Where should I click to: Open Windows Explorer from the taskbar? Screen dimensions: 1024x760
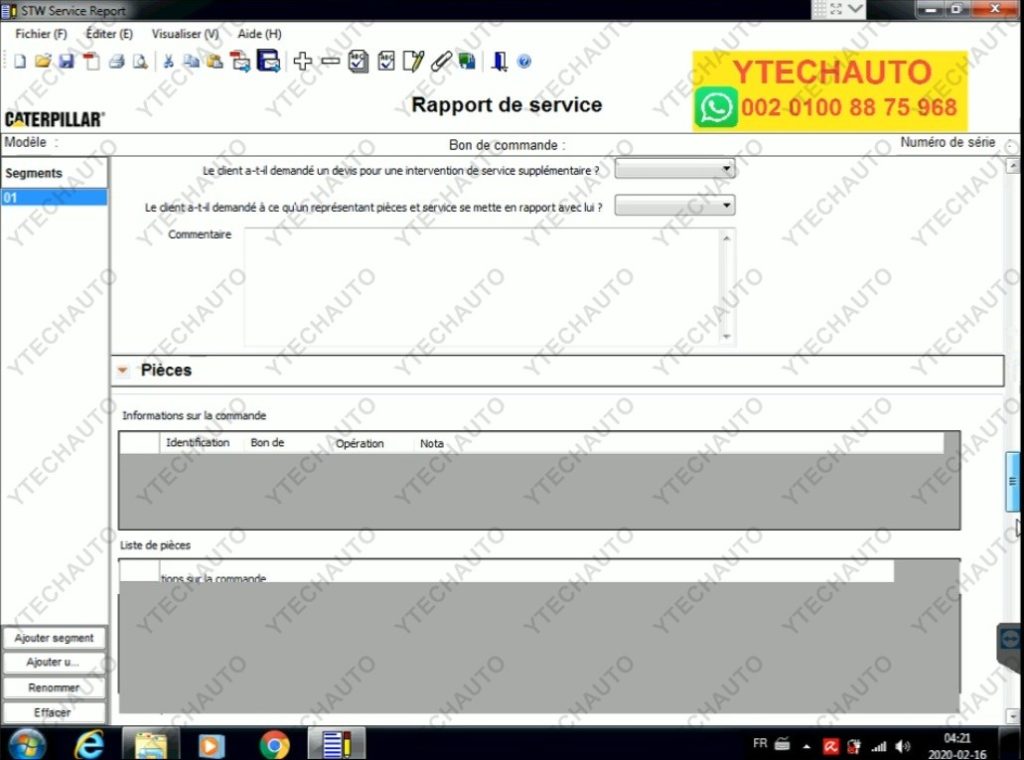coord(151,744)
